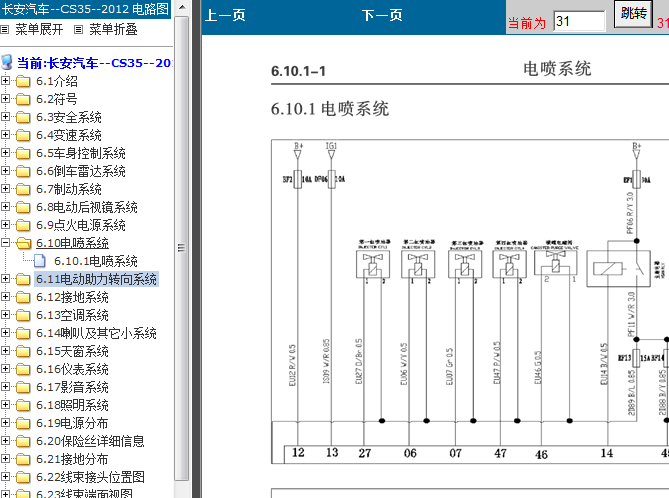Click the computer icon beside 当前:长安汽车

tap(7, 62)
